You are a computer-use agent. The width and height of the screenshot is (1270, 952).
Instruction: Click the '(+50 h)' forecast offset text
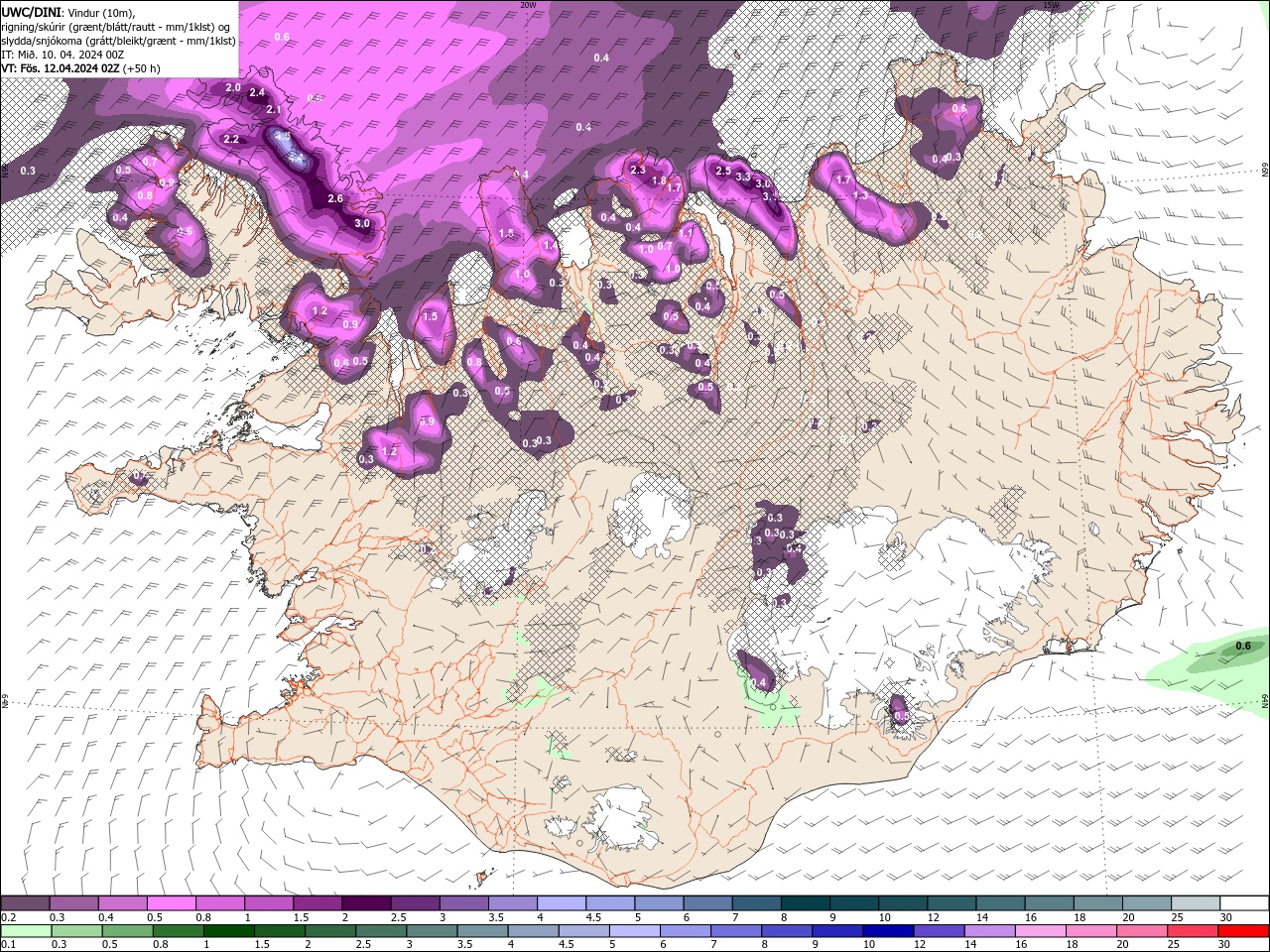143,68
